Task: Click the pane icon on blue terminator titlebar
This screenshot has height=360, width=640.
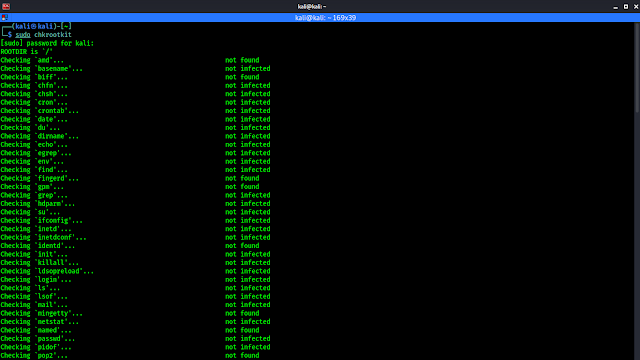Action: click(5, 18)
